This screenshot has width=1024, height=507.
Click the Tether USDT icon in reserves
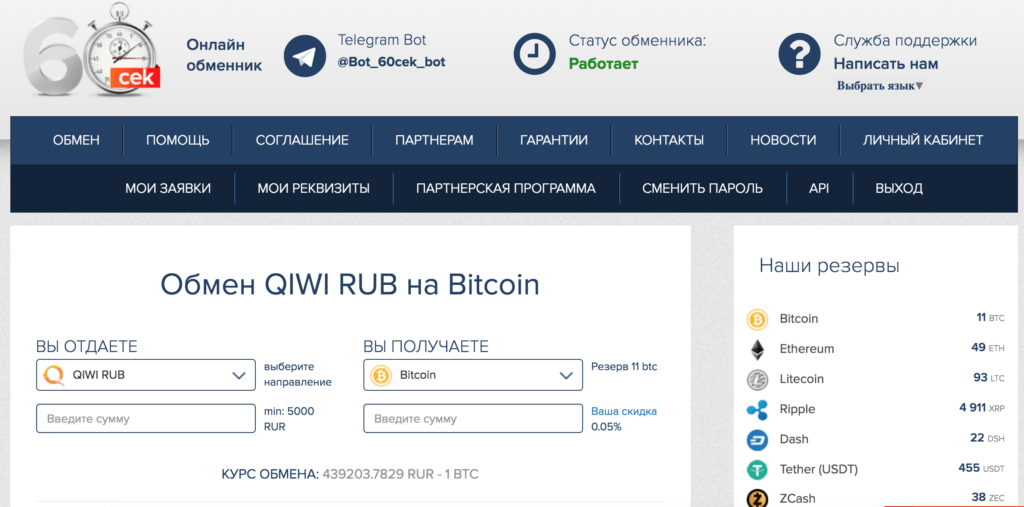pyautogui.click(x=757, y=469)
